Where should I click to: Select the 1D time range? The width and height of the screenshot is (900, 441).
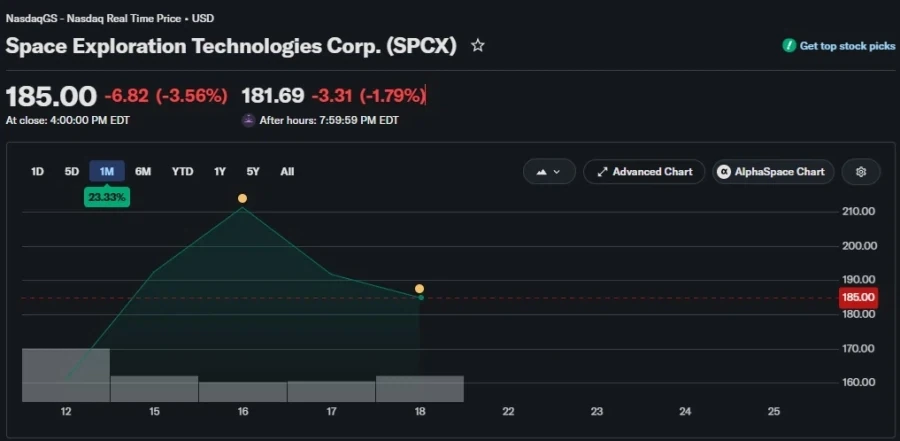click(37, 172)
